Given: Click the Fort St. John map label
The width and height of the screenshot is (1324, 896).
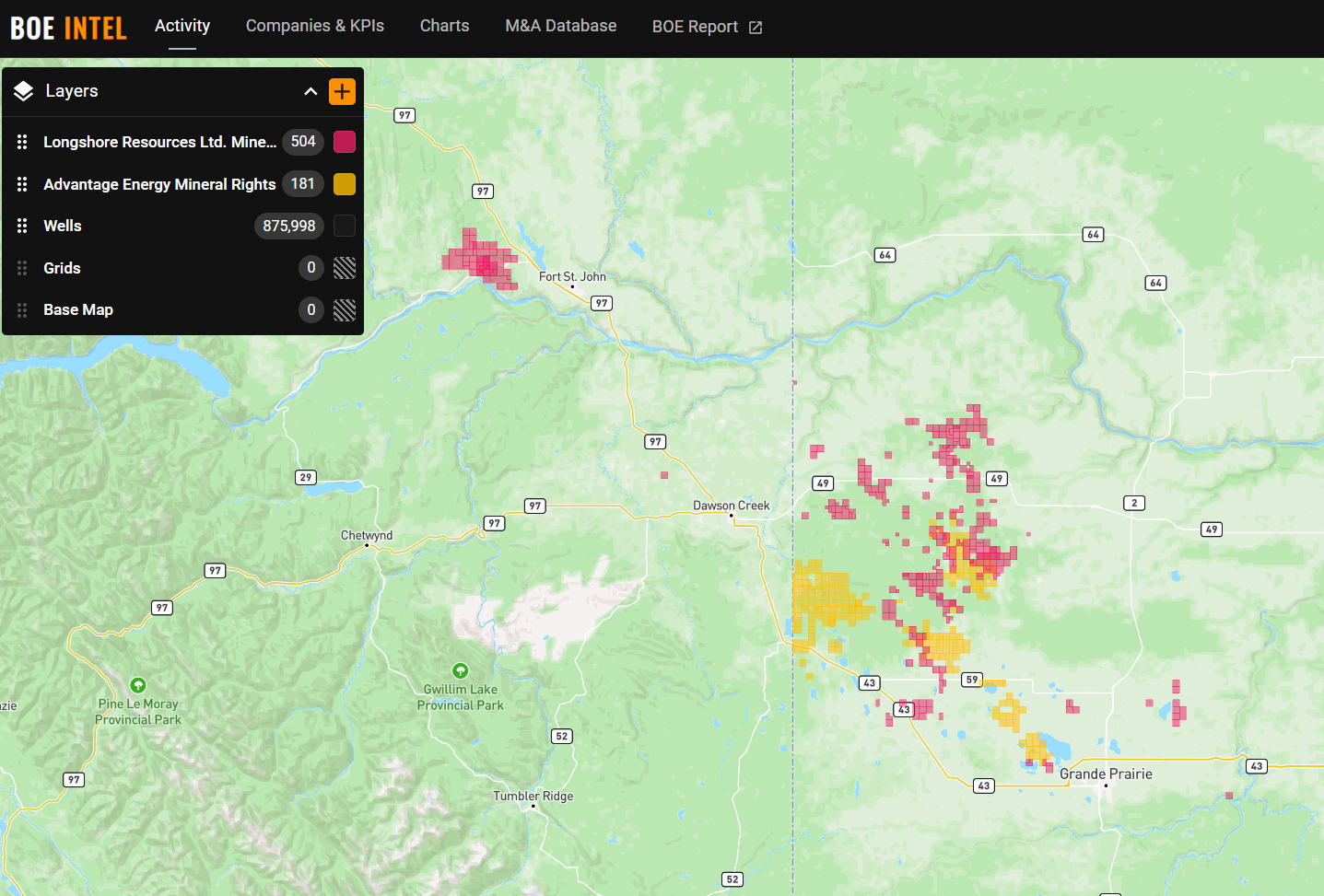Looking at the screenshot, I should [x=572, y=276].
